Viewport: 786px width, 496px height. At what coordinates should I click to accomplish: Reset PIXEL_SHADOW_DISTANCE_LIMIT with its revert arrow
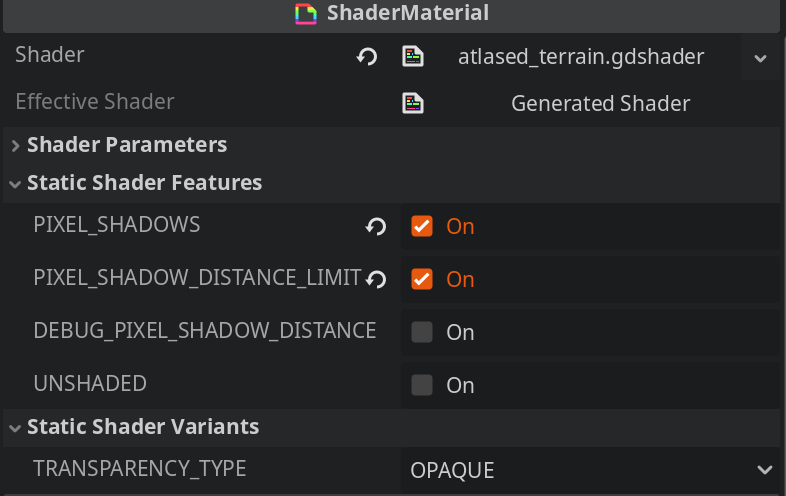376,279
